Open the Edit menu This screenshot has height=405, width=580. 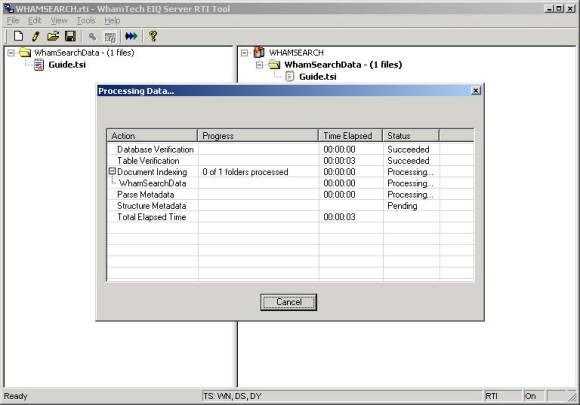(x=35, y=20)
